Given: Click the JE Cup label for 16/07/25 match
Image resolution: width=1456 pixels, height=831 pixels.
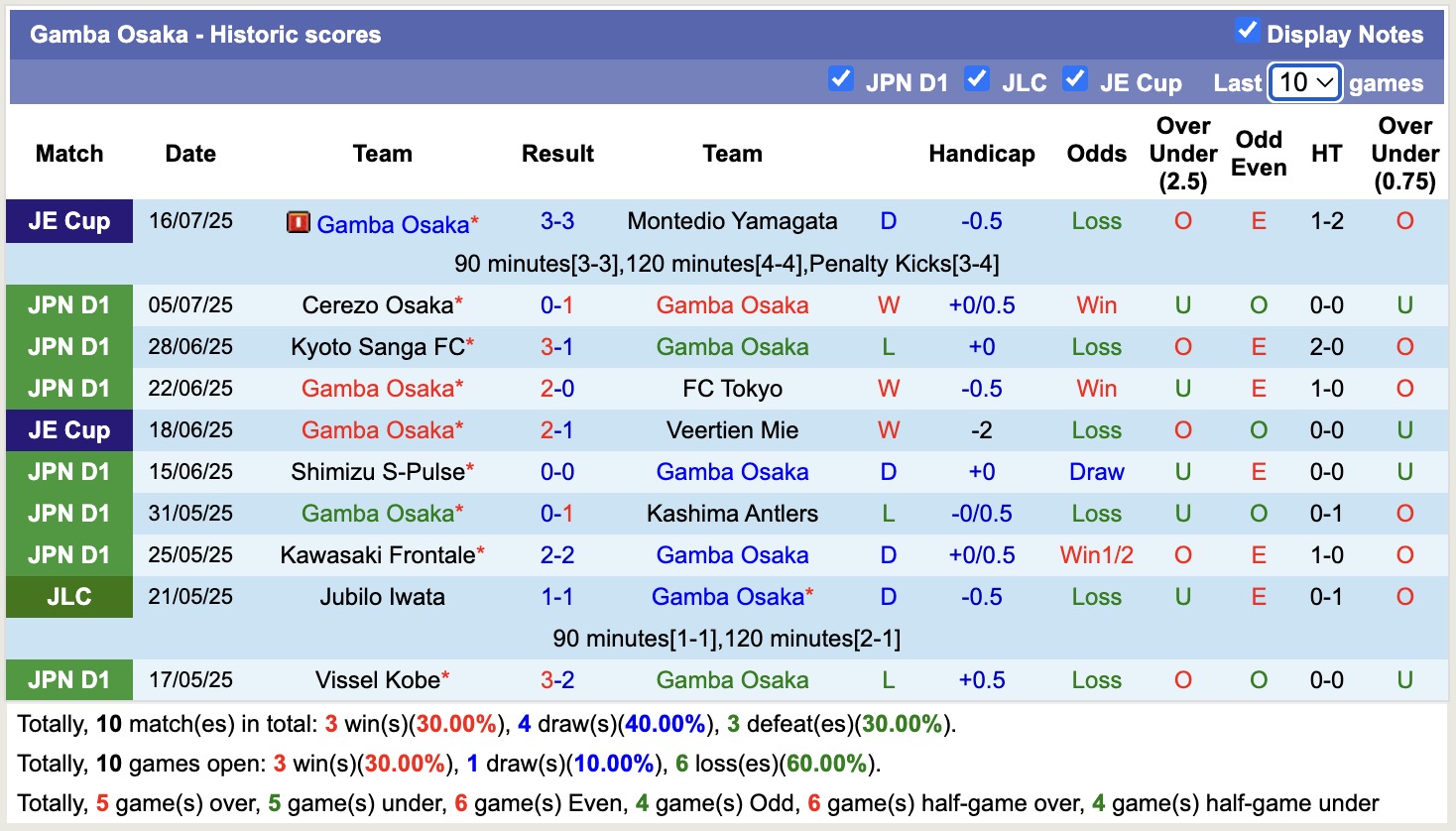Looking at the screenshot, I should (x=69, y=221).
